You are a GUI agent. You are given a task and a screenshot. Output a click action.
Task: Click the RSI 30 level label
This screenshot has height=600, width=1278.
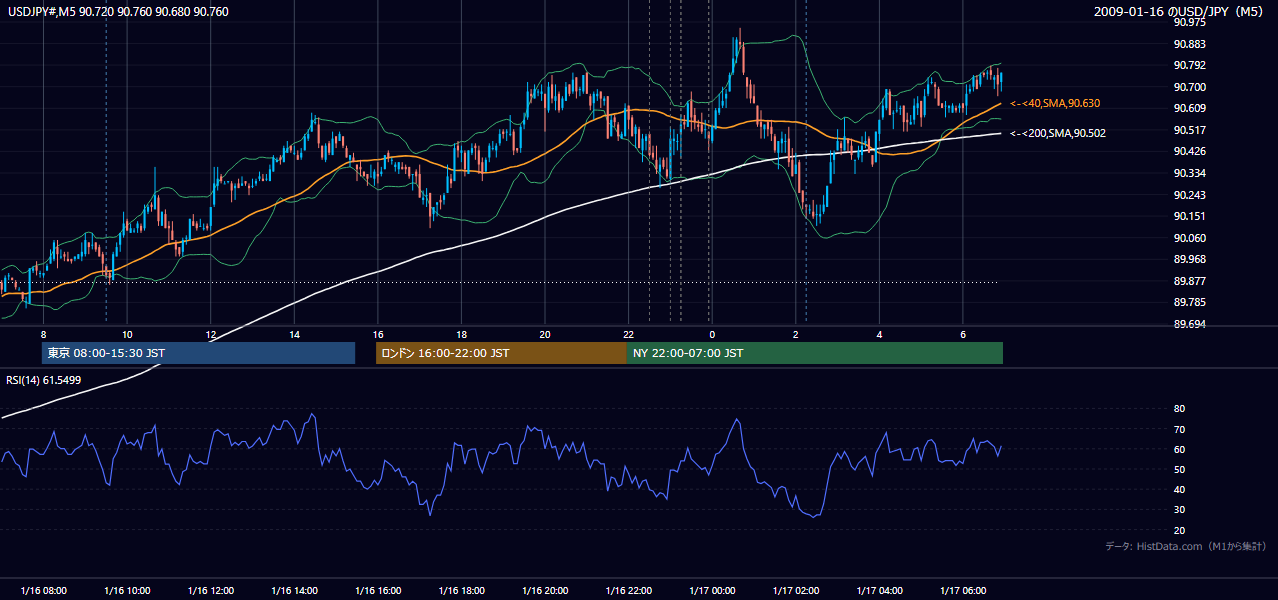click(x=1179, y=510)
